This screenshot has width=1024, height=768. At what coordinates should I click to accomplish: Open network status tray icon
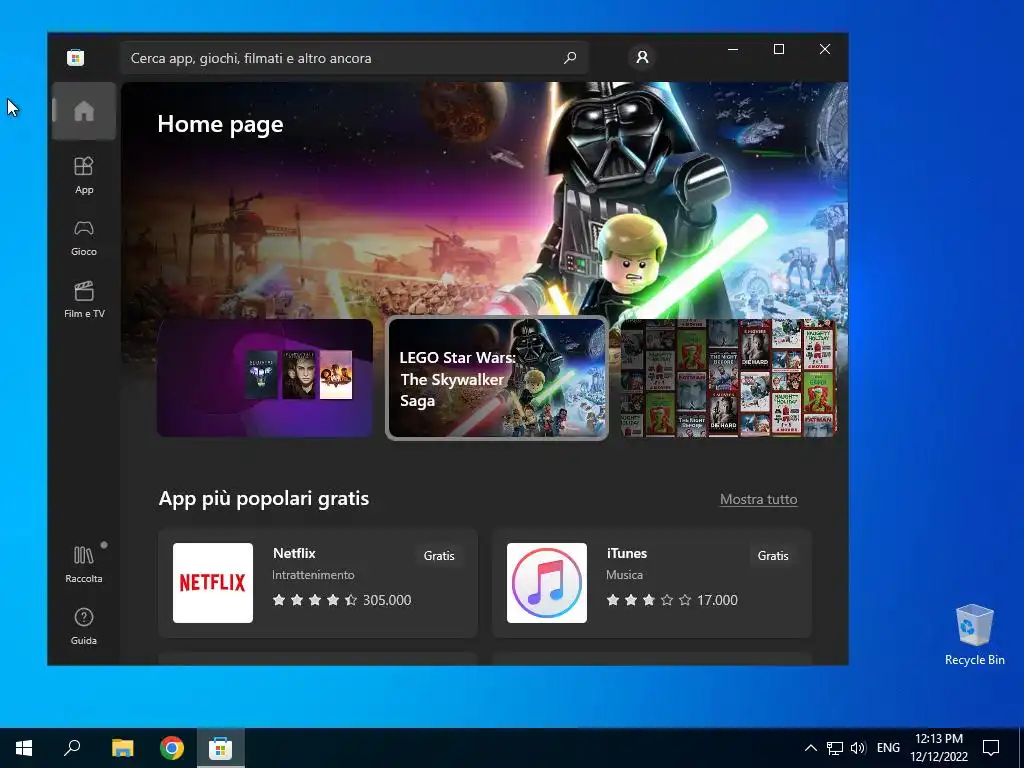(835, 748)
